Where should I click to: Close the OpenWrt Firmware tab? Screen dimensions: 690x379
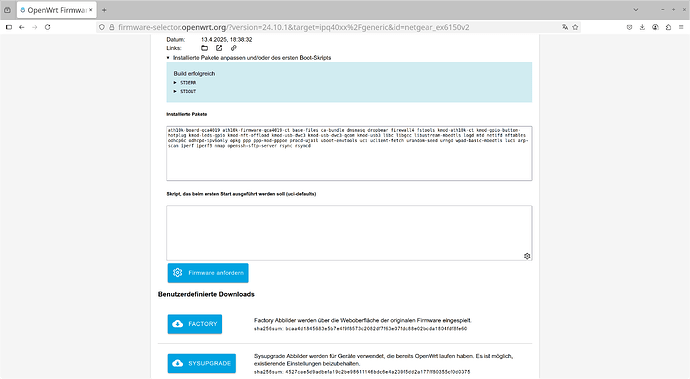click(x=91, y=10)
